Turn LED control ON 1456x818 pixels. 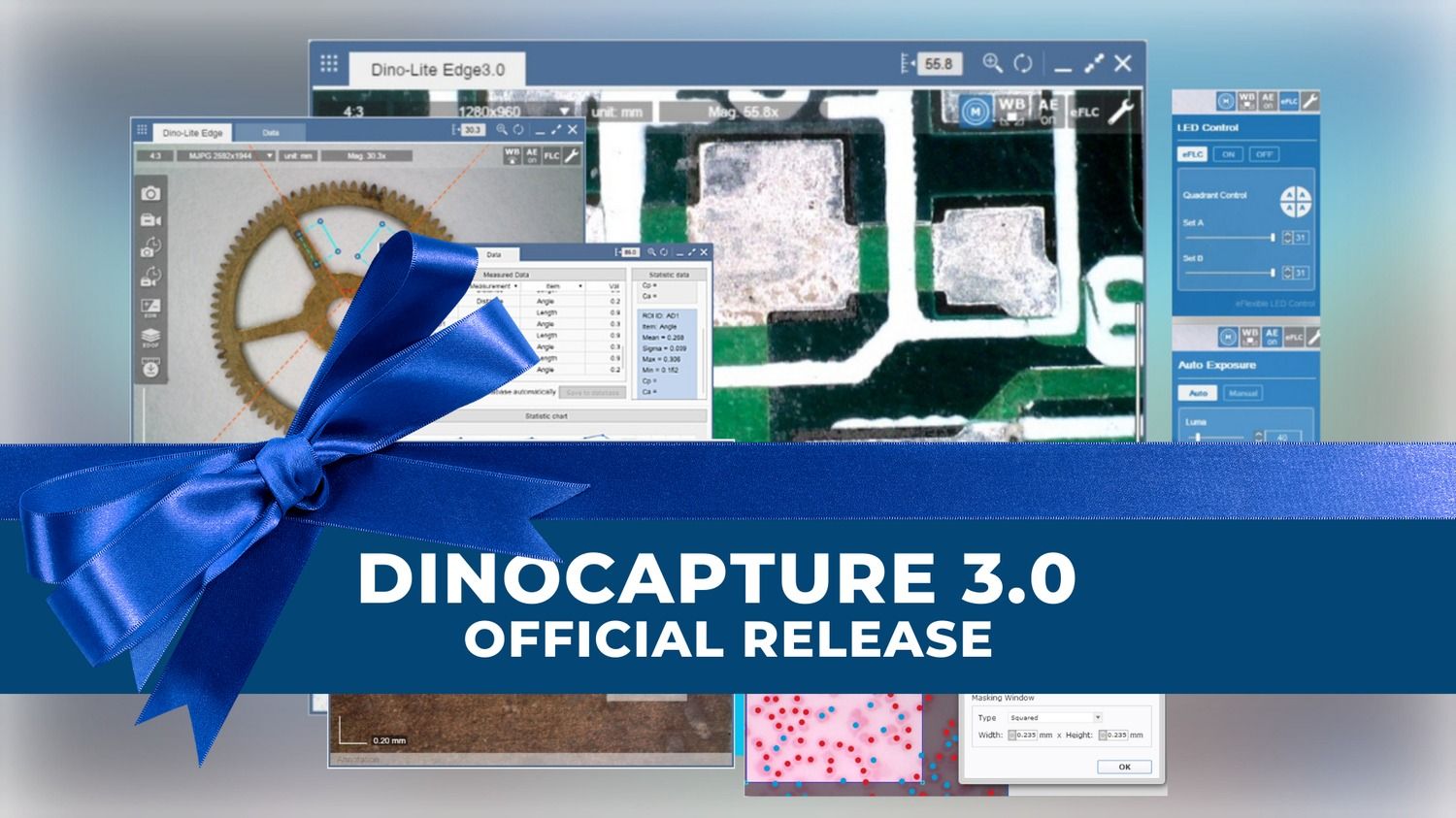(1228, 154)
